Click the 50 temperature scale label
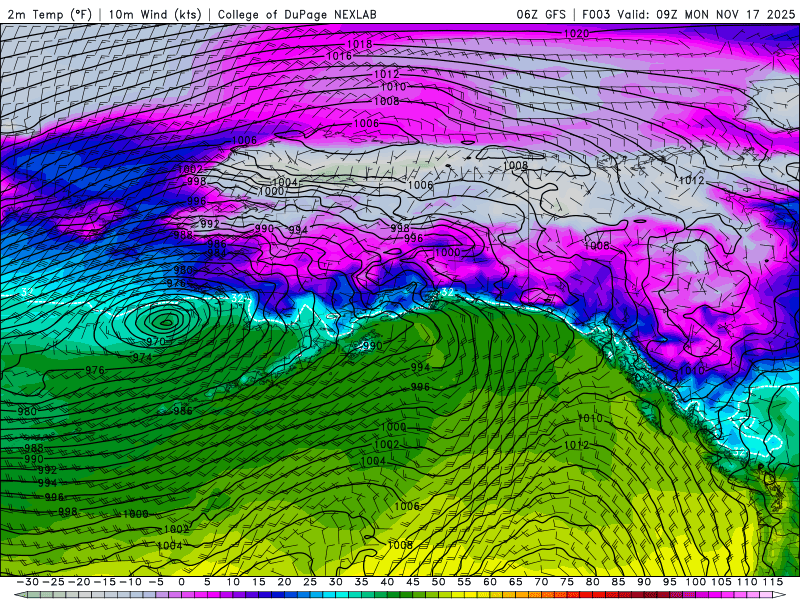This screenshot has width=800, height=600. (438, 582)
